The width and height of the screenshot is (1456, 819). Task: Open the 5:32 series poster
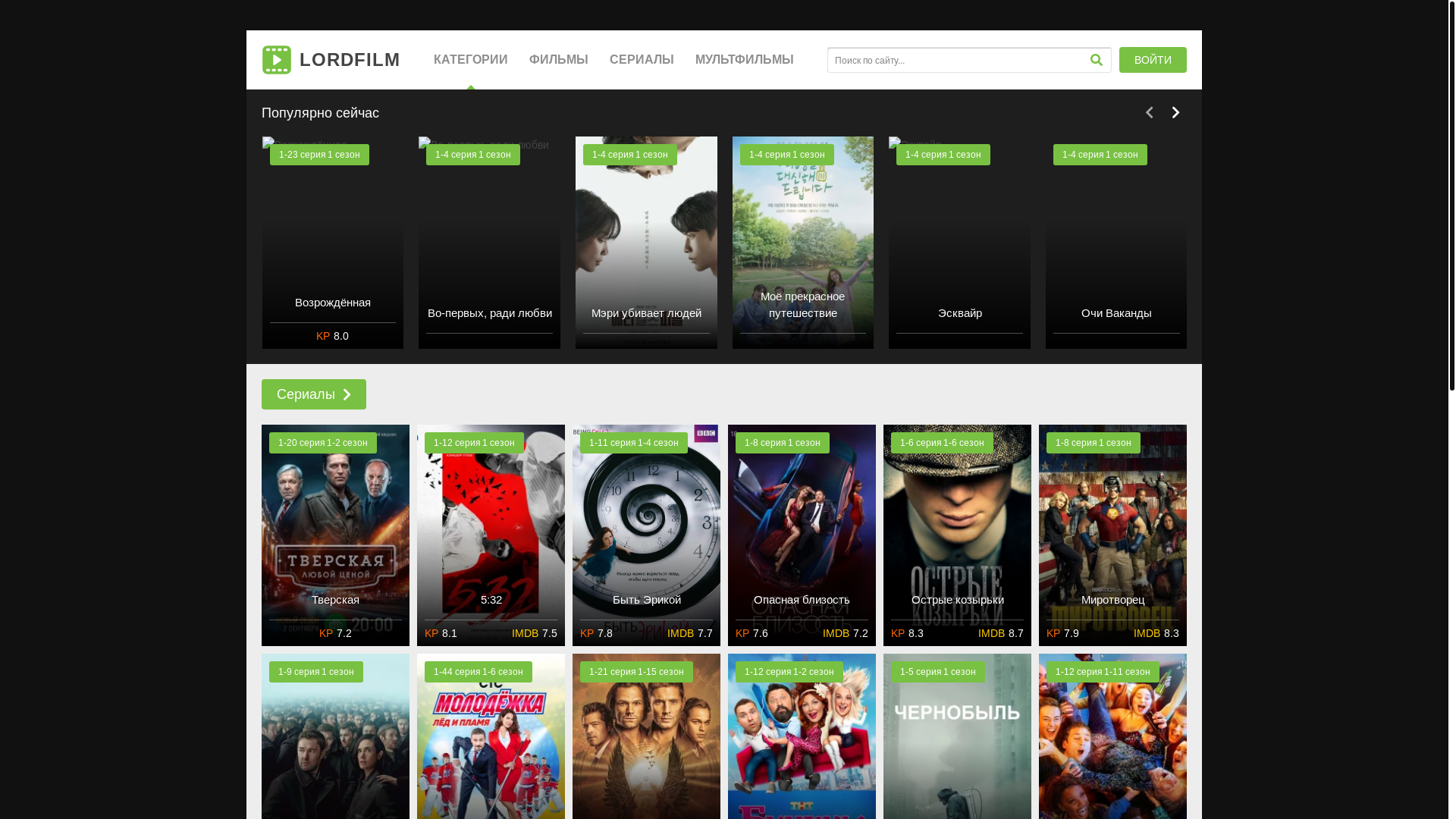pos(491,535)
